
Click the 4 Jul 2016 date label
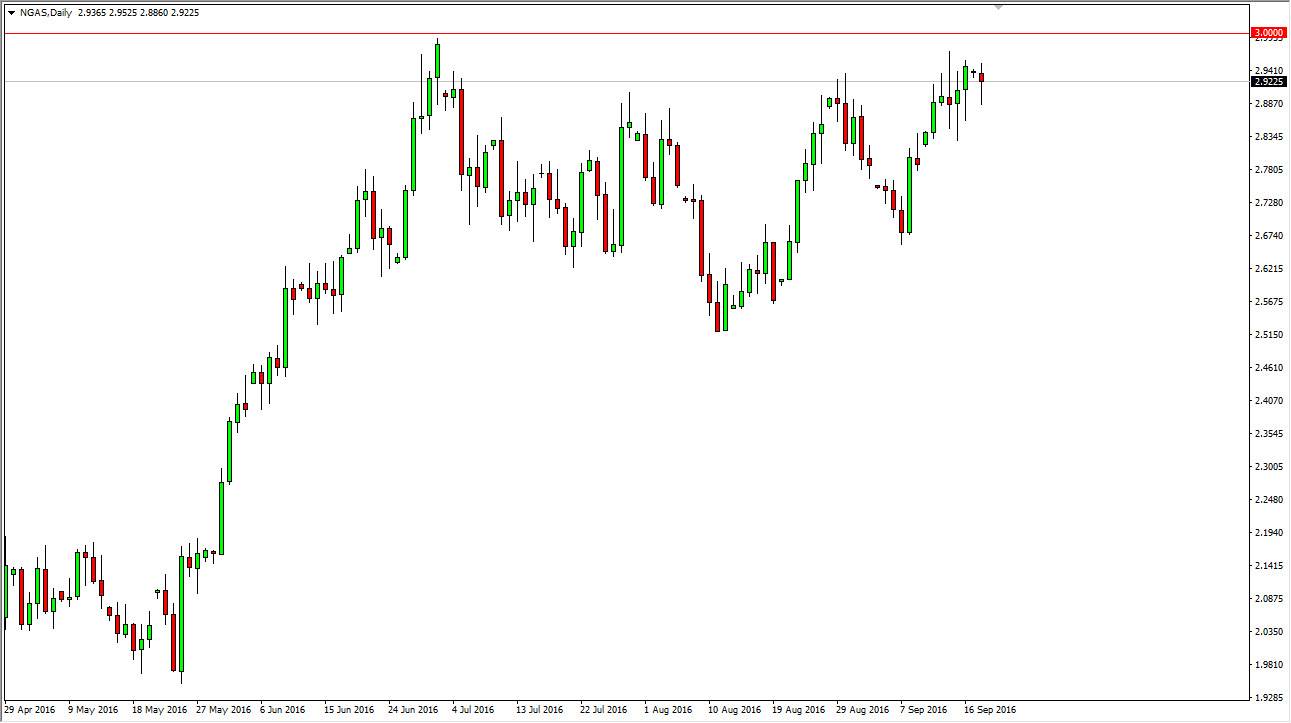(473, 710)
